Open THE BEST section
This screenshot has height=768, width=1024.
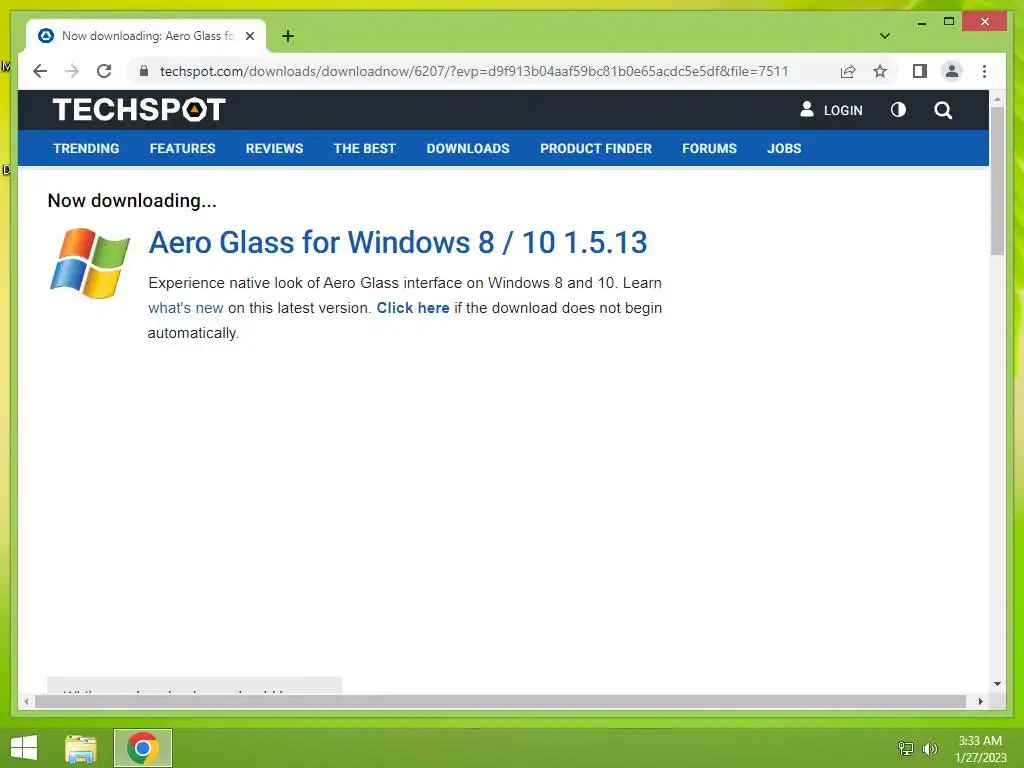coord(364,148)
